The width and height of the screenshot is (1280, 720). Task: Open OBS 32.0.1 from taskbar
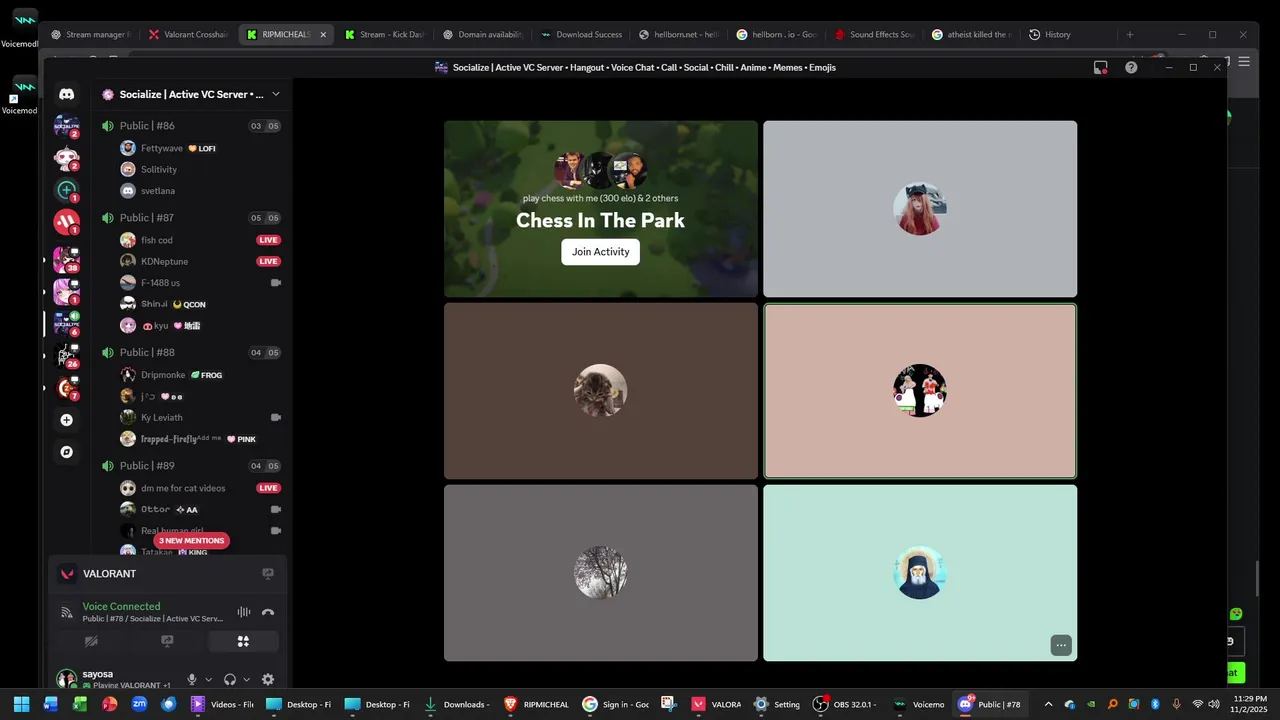[845, 704]
